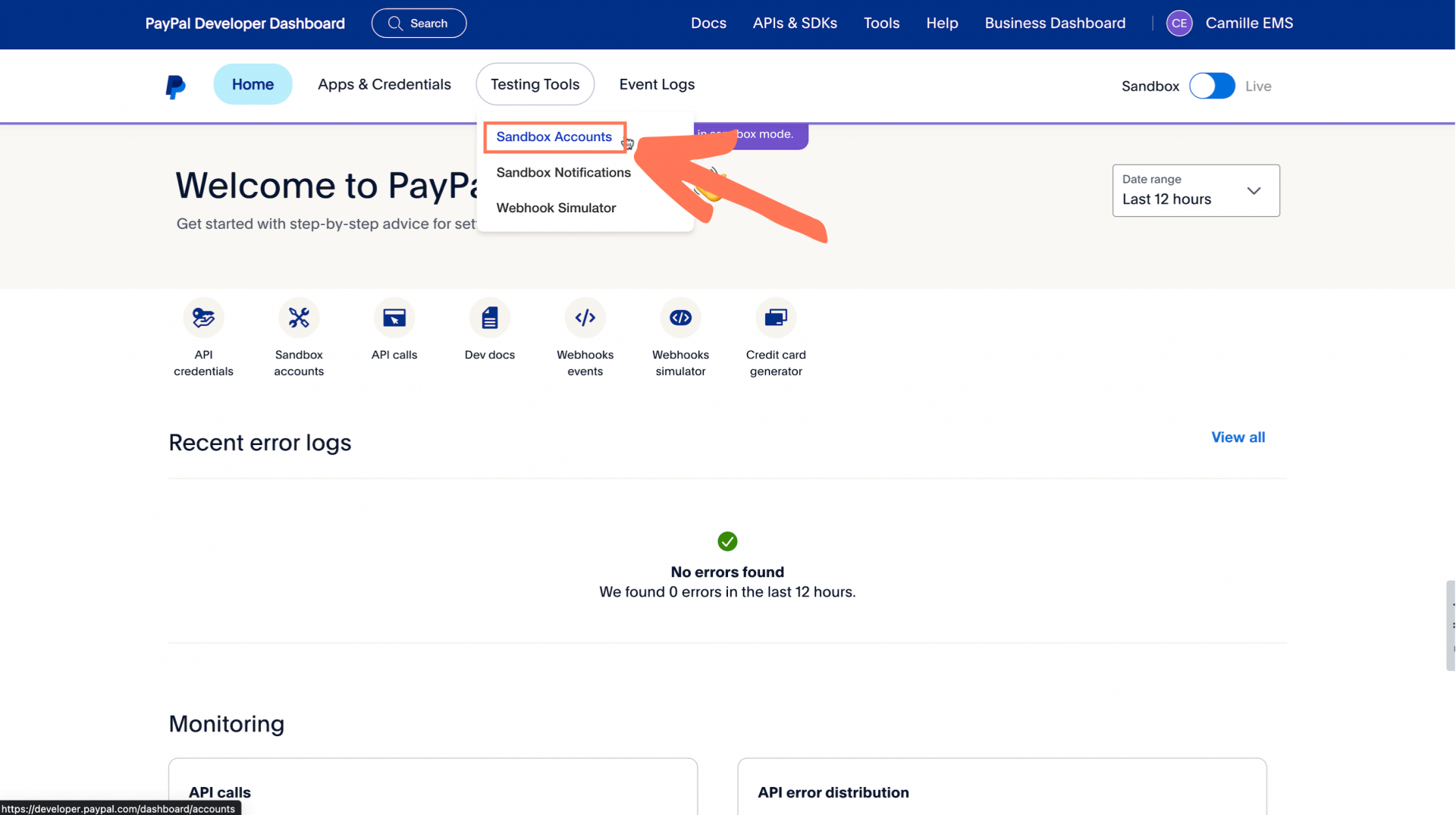
Task: Open the Apps & Credentials tab
Action: (384, 84)
